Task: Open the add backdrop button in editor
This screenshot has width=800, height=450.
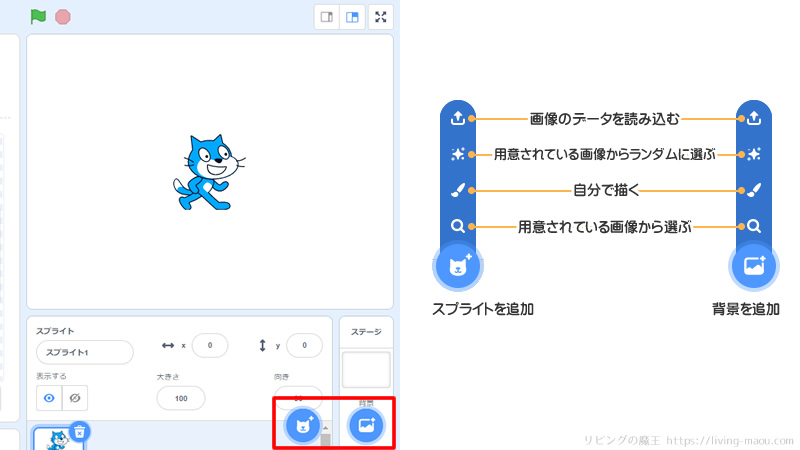Action: coord(366,424)
